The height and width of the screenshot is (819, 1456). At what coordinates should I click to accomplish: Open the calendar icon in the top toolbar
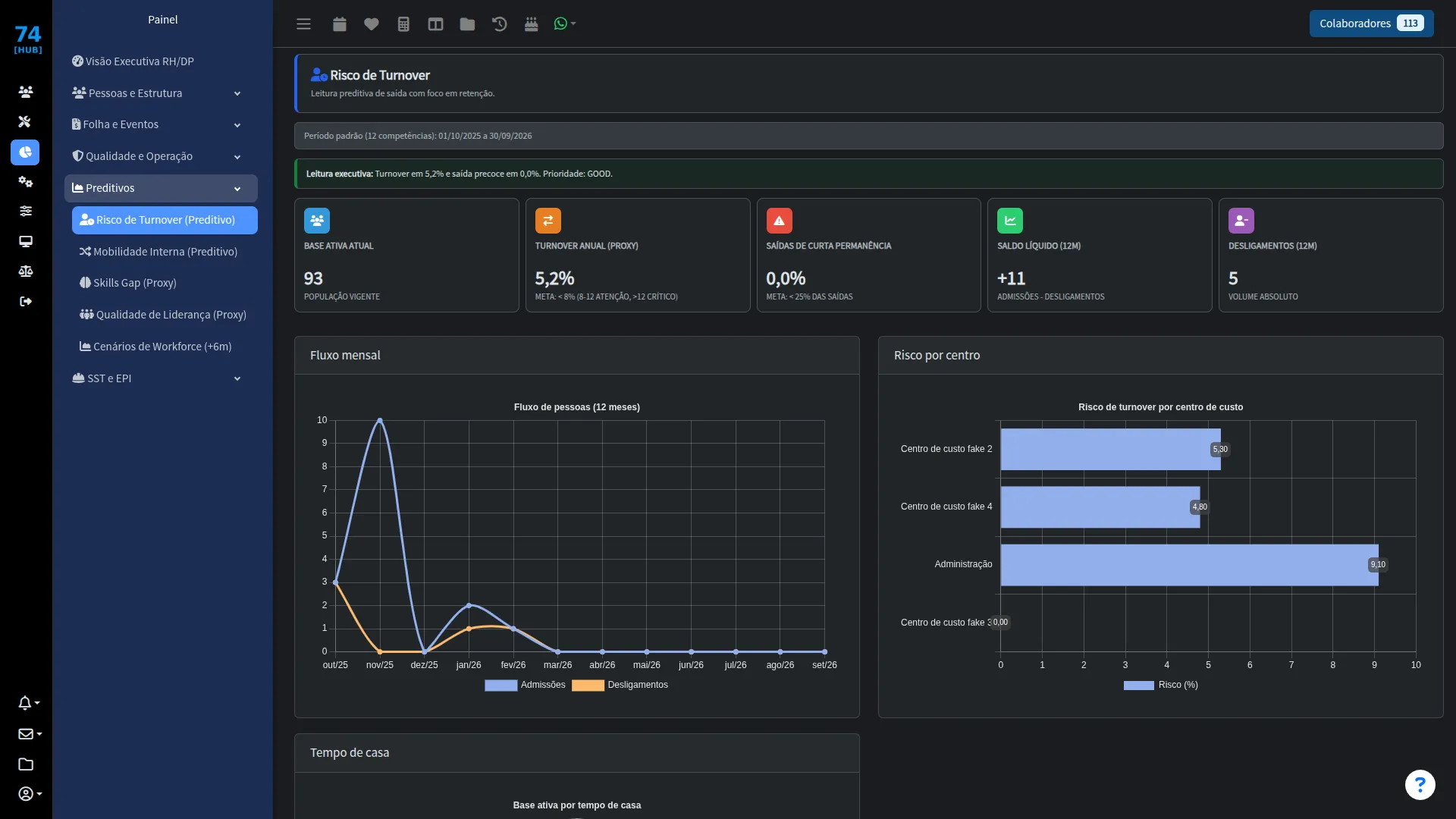(339, 24)
